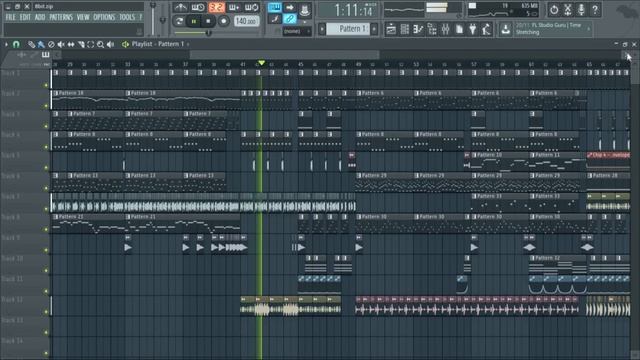Toggle typing keyboard to piano
The width and height of the screenshot is (640, 360).
point(275,7)
